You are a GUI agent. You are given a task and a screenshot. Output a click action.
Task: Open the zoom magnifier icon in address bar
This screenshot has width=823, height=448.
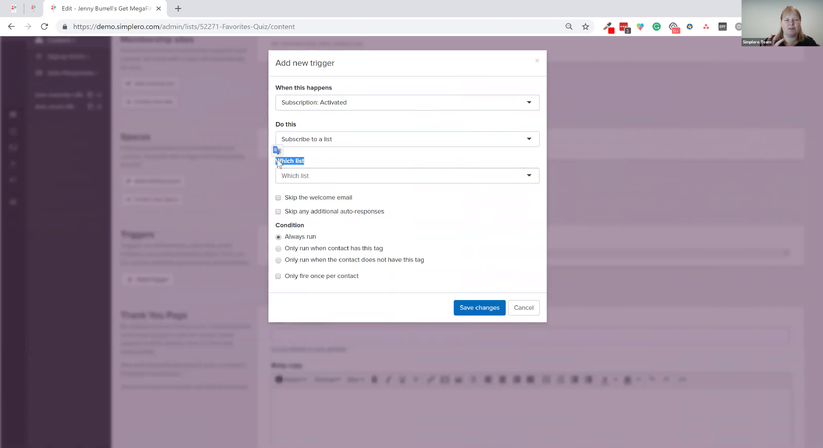pyautogui.click(x=569, y=26)
